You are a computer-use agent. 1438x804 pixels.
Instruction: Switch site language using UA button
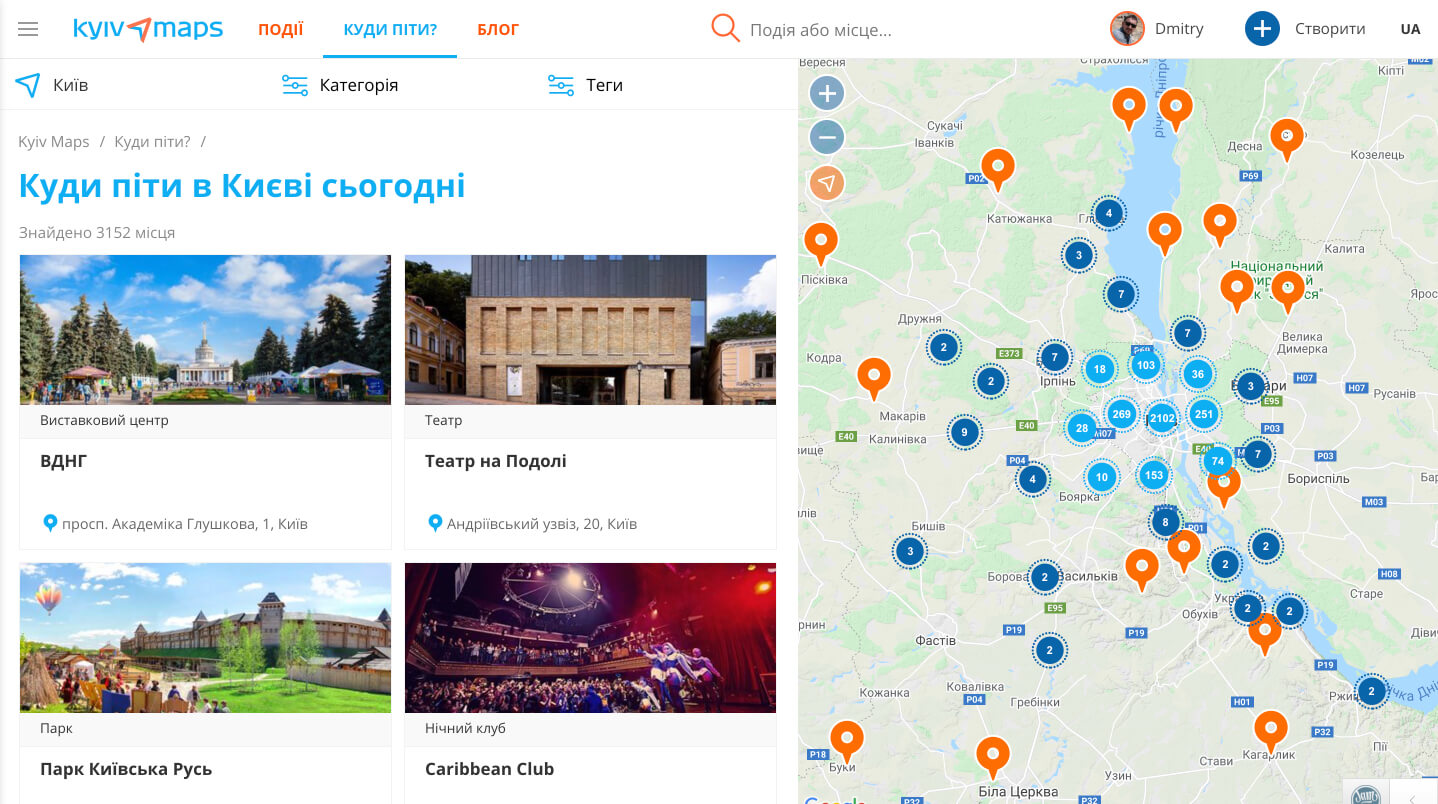(x=1410, y=29)
